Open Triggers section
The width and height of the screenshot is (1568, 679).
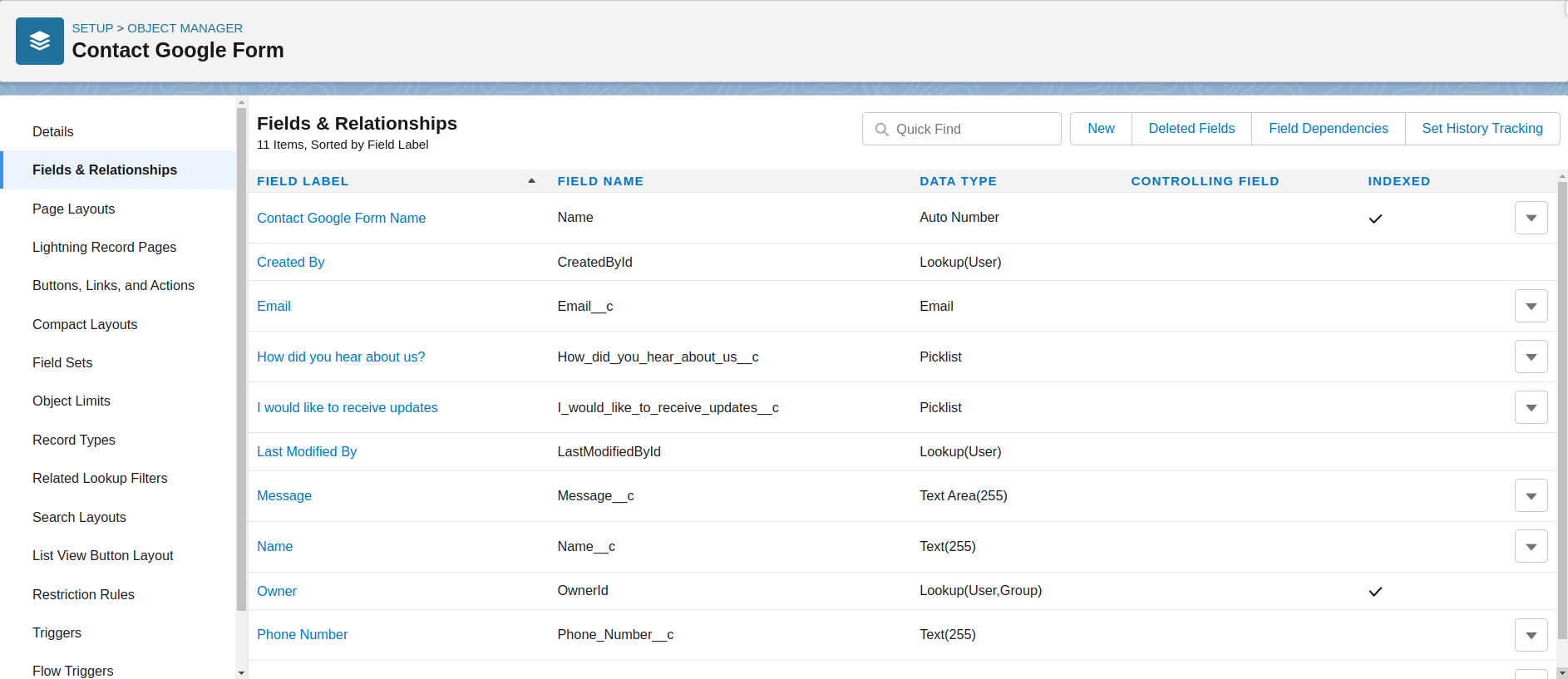57,632
